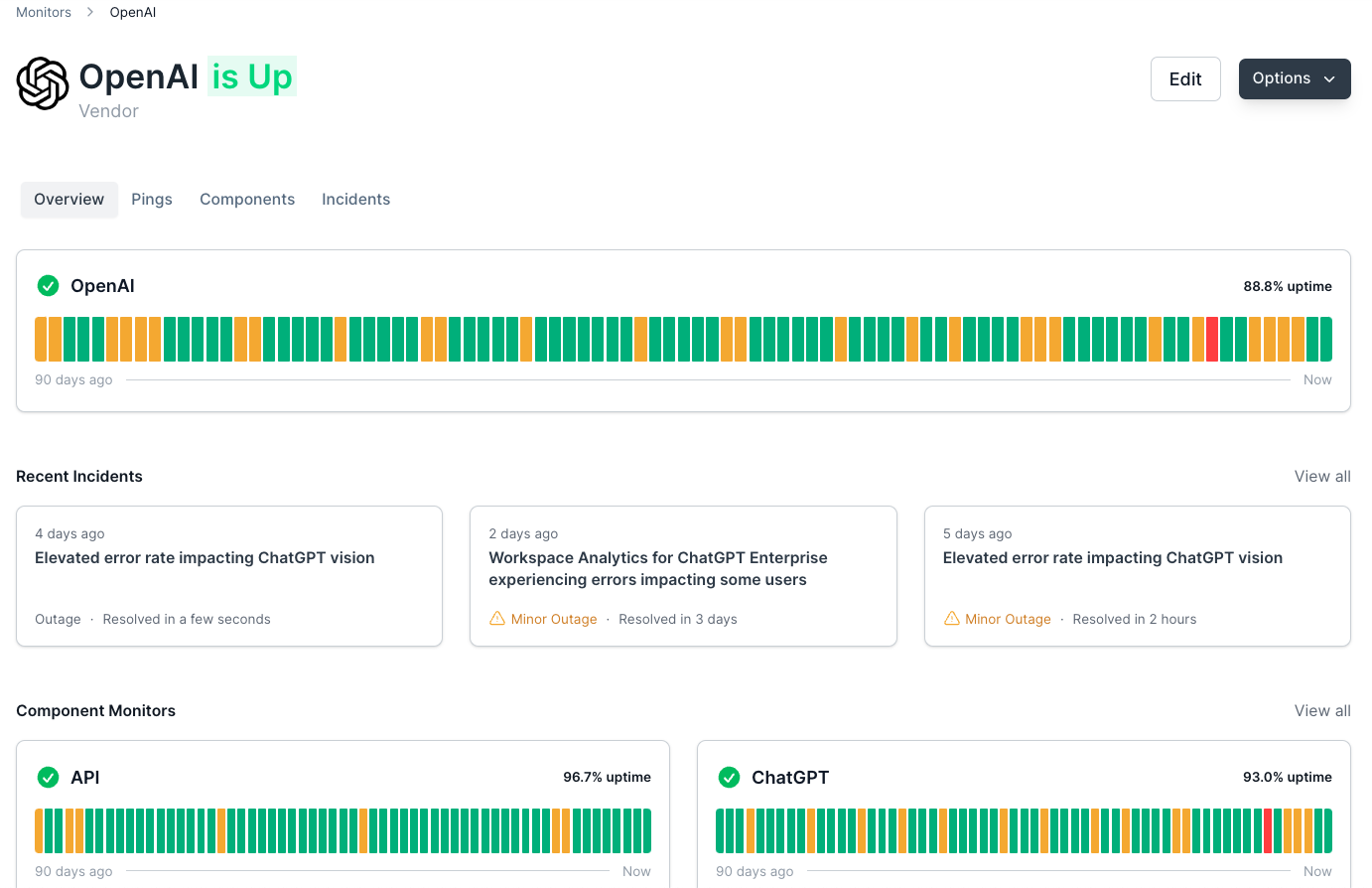This screenshot has height=888, width=1372.
Task: Open the Components tab
Action: 247,200
